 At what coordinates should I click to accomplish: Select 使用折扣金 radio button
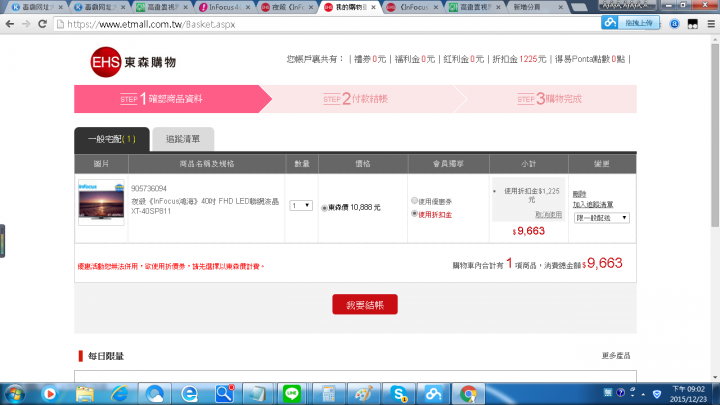[x=414, y=214]
